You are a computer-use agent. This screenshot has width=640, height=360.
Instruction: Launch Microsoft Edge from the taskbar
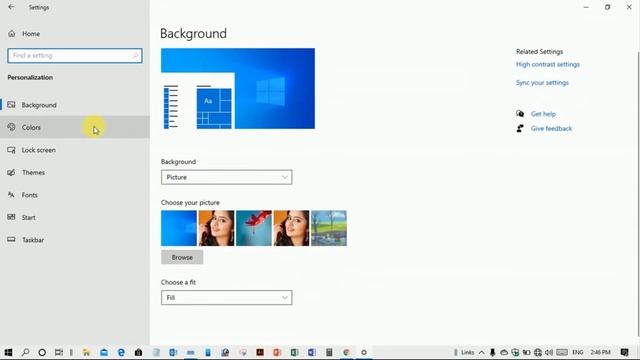(x=121, y=352)
